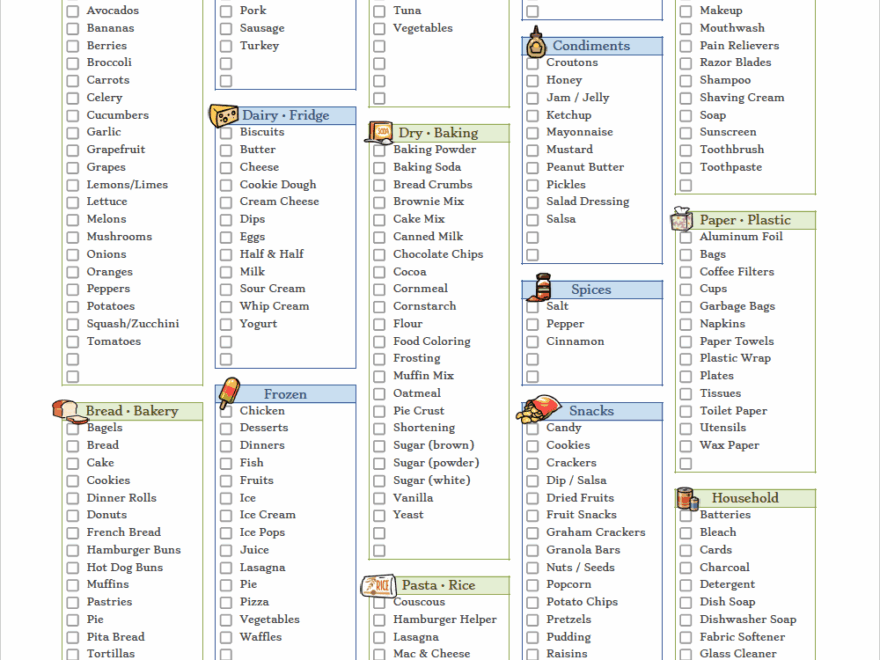Click the Snacks section header
The width and height of the screenshot is (880, 660).
[590, 410]
